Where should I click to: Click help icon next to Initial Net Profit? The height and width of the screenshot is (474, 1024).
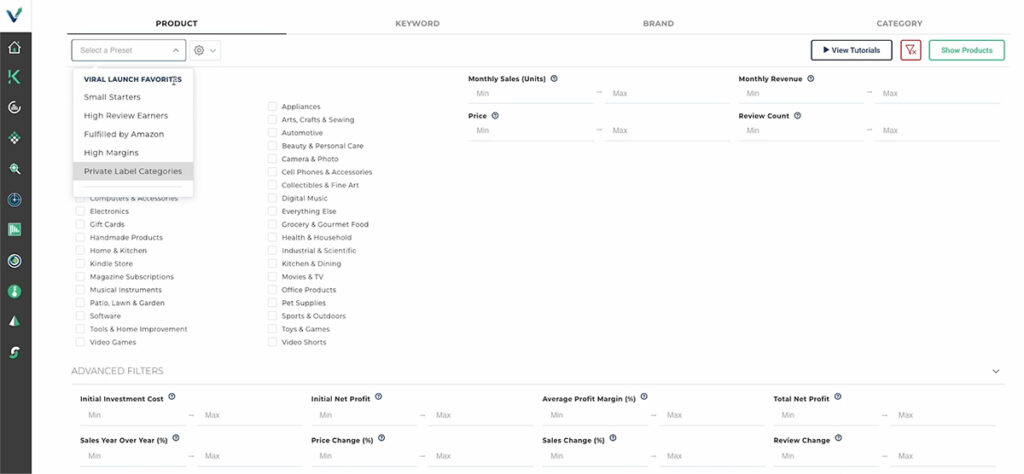click(378, 396)
